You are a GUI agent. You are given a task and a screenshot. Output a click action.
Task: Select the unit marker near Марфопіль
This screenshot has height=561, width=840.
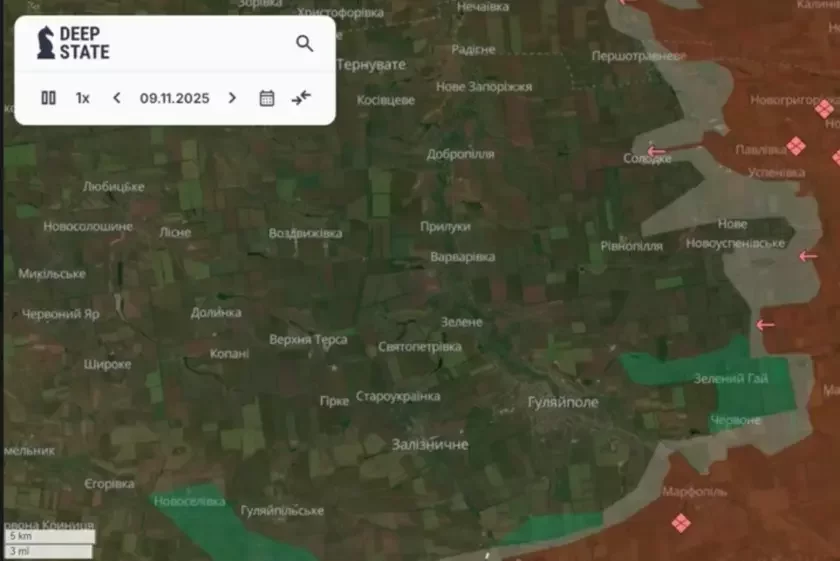(681, 522)
